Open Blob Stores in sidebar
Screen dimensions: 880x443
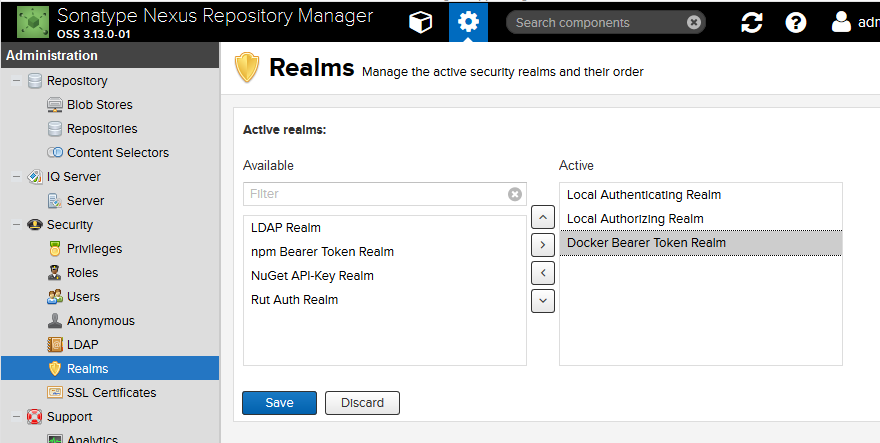click(99, 105)
